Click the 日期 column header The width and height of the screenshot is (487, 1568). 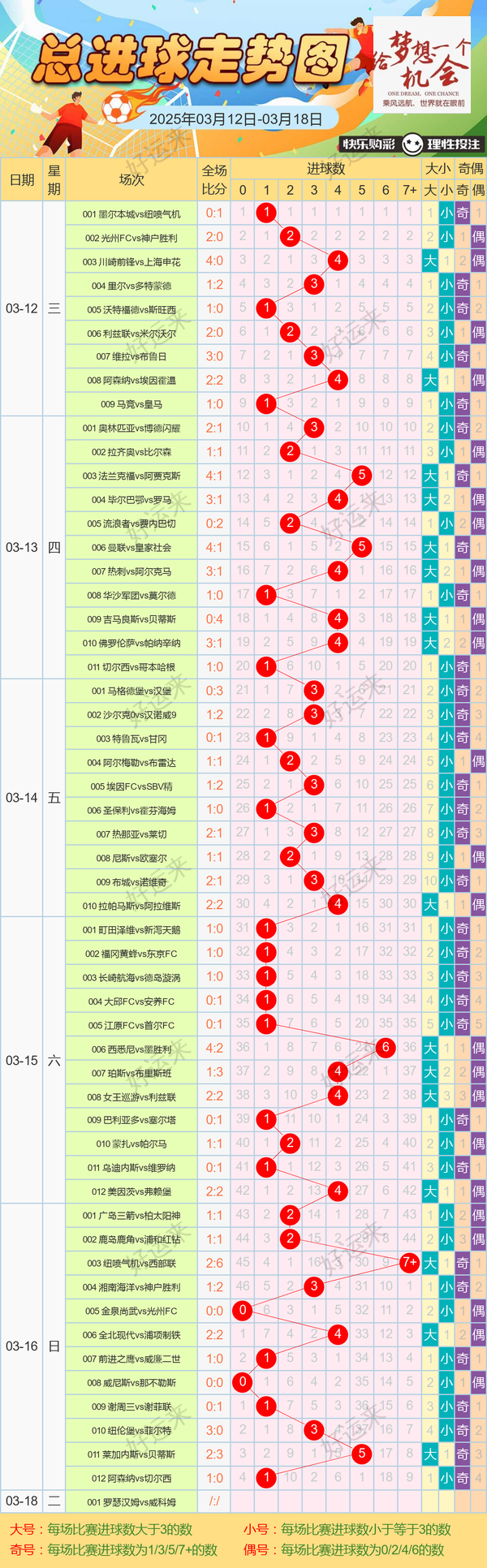click(x=22, y=179)
